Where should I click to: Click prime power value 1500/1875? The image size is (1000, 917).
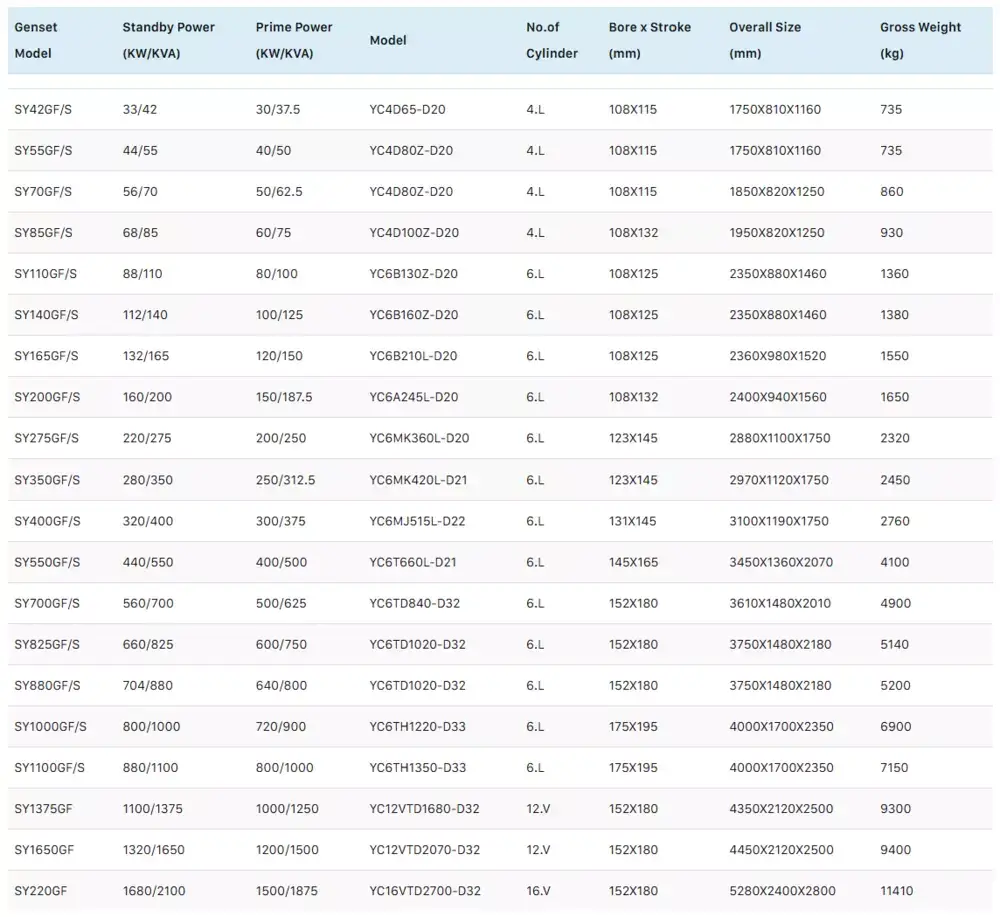pyautogui.click(x=286, y=891)
